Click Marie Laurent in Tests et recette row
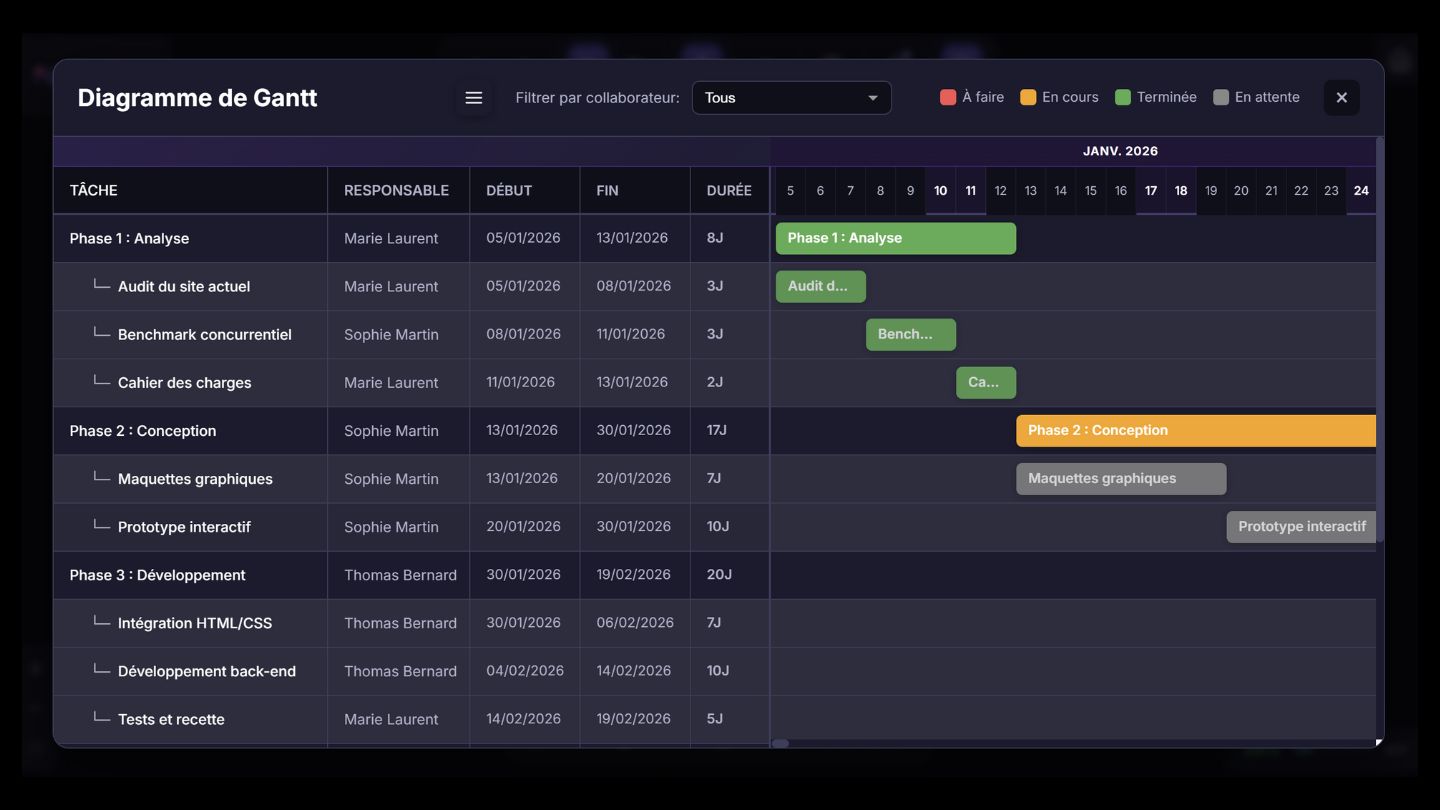Screen dimensions: 1440x810 pos(391,718)
